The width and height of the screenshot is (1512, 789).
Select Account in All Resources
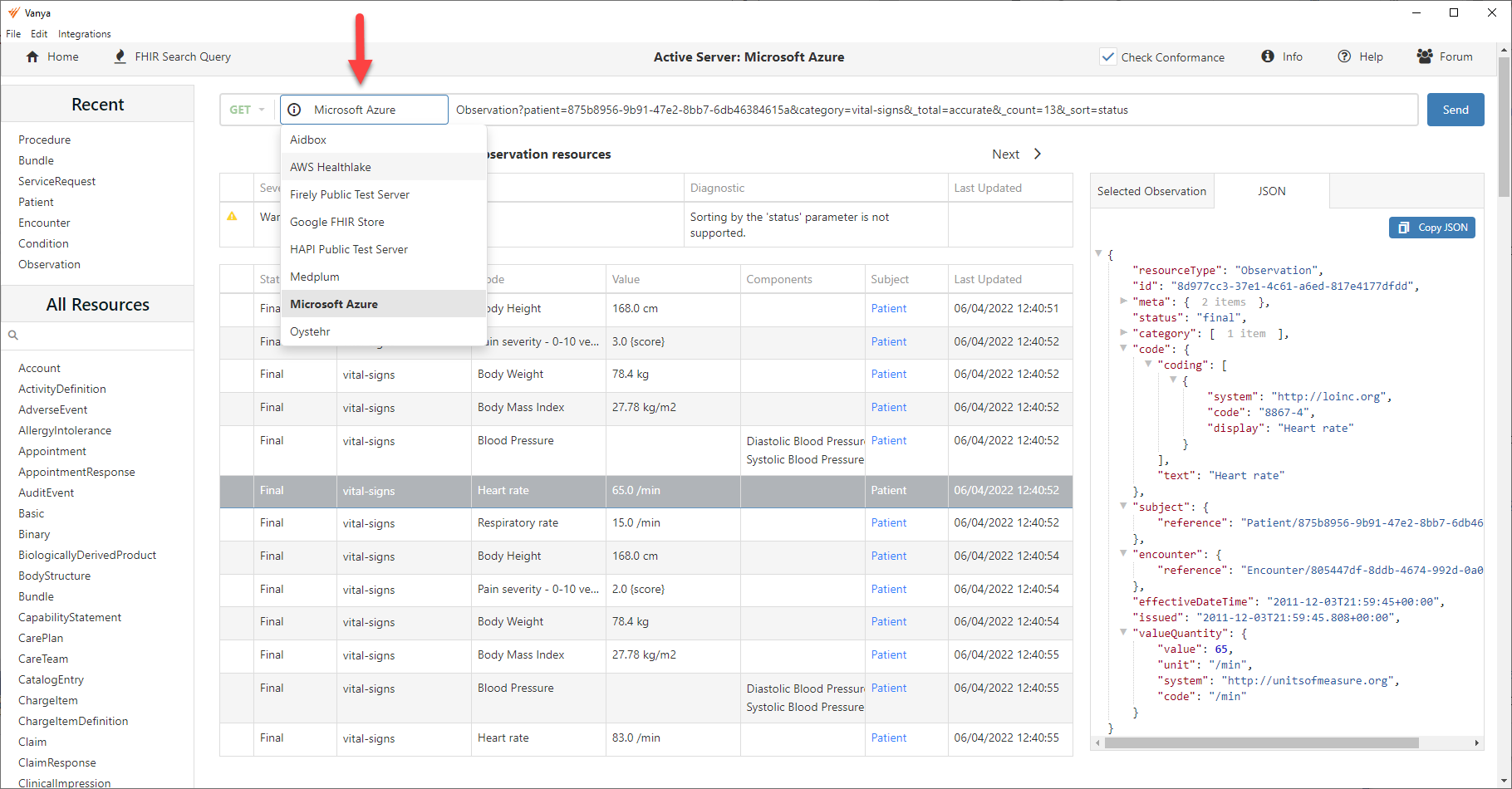point(39,368)
